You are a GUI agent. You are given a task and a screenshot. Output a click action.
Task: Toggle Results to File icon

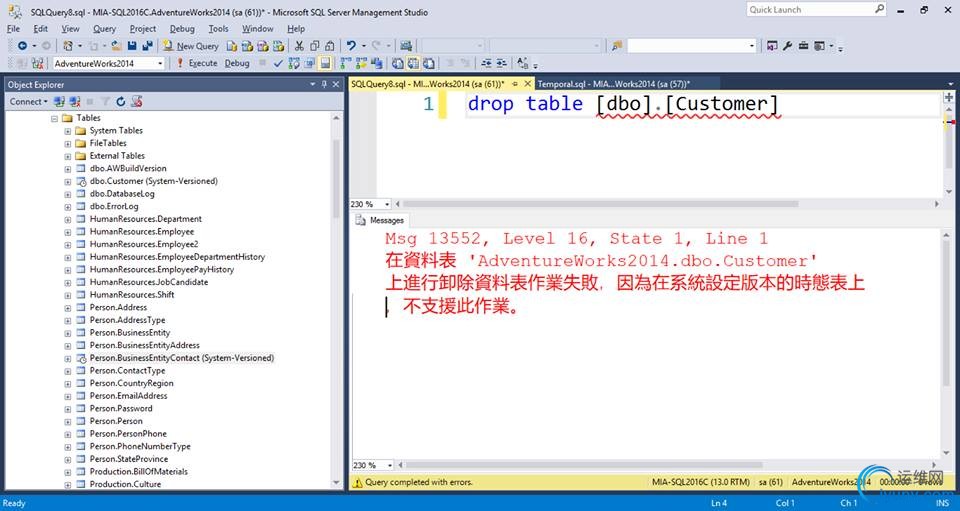click(x=429, y=63)
